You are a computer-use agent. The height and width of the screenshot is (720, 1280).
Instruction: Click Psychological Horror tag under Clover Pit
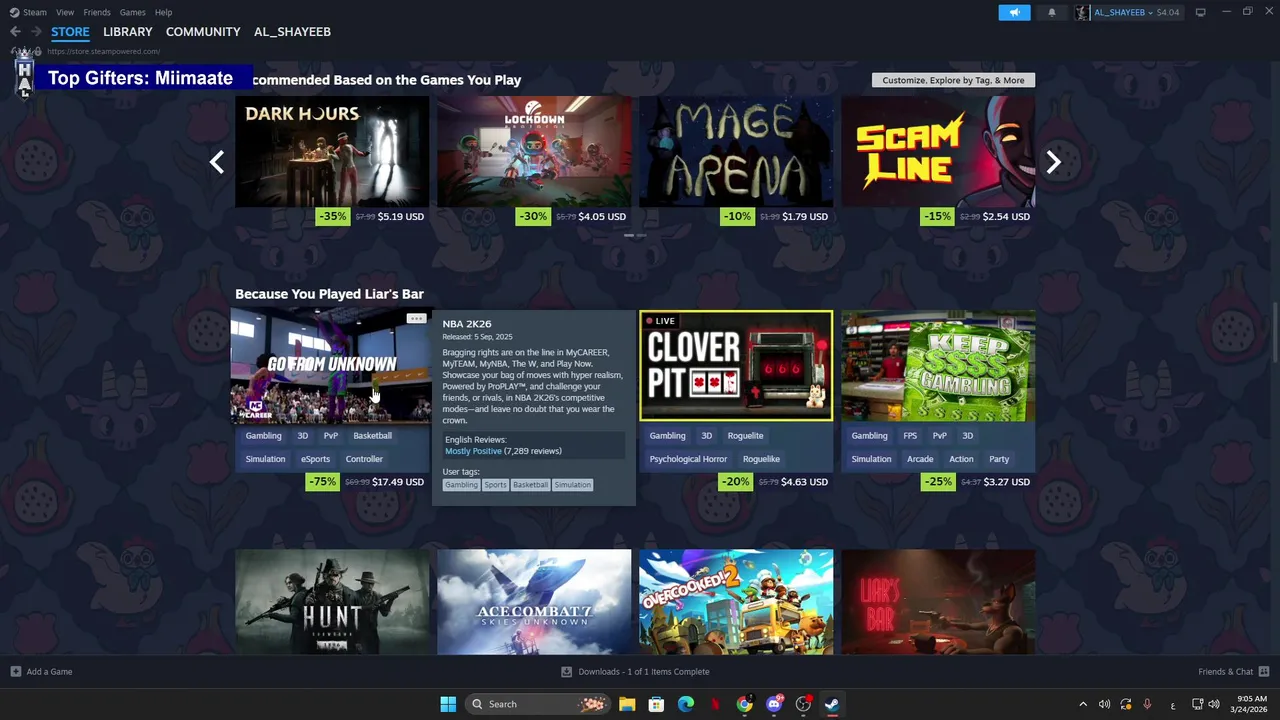click(x=688, y=459)
